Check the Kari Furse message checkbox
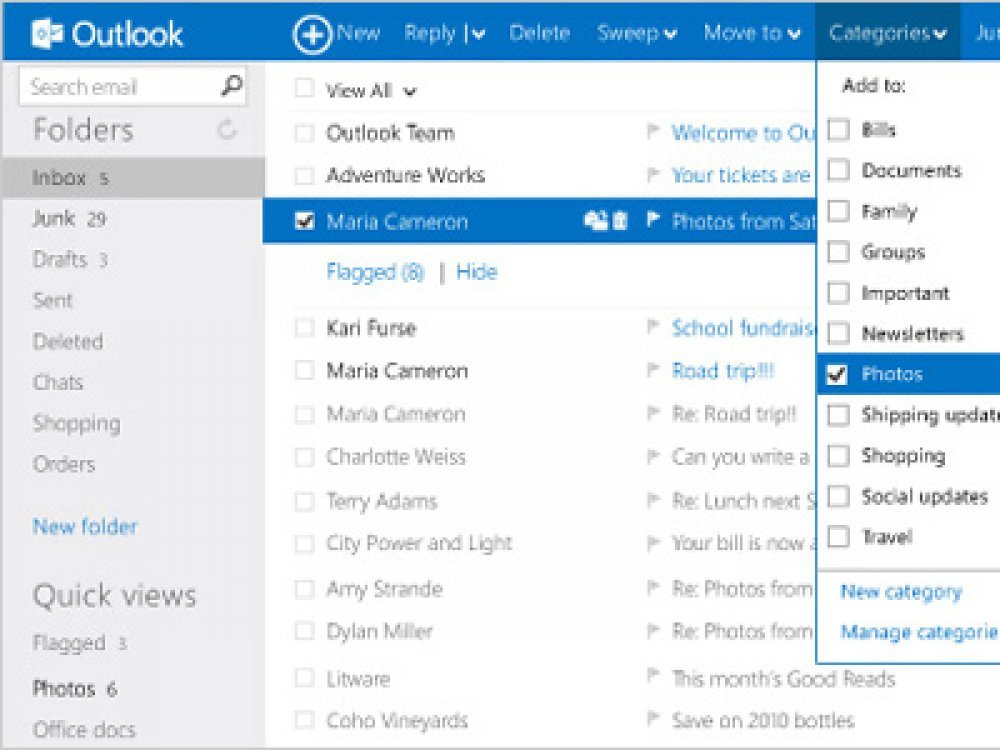The width and height of the screenshot is (1000, 750). 304,328
